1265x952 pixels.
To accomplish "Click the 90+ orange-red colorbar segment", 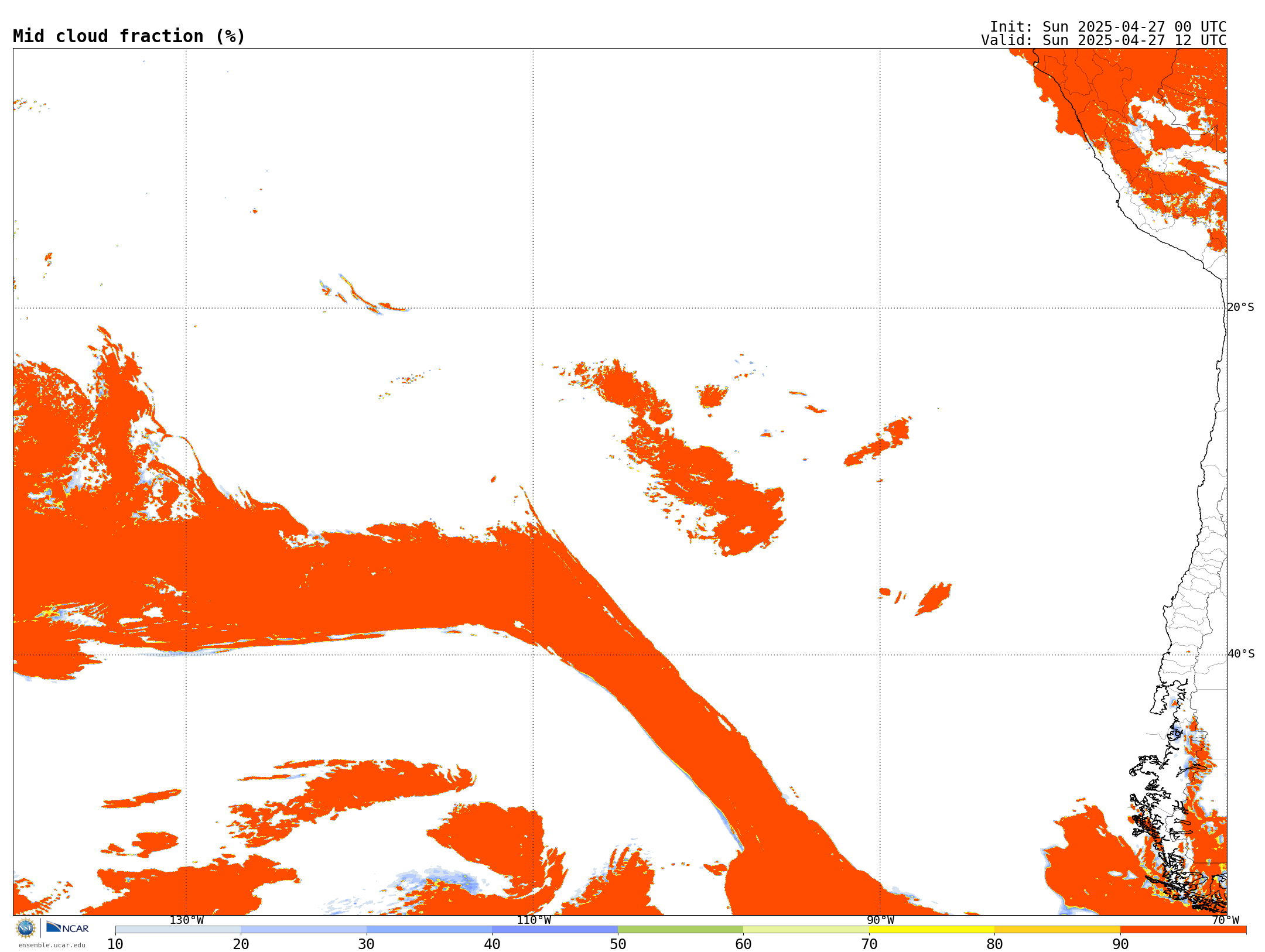I will [x=1183, y=930].
